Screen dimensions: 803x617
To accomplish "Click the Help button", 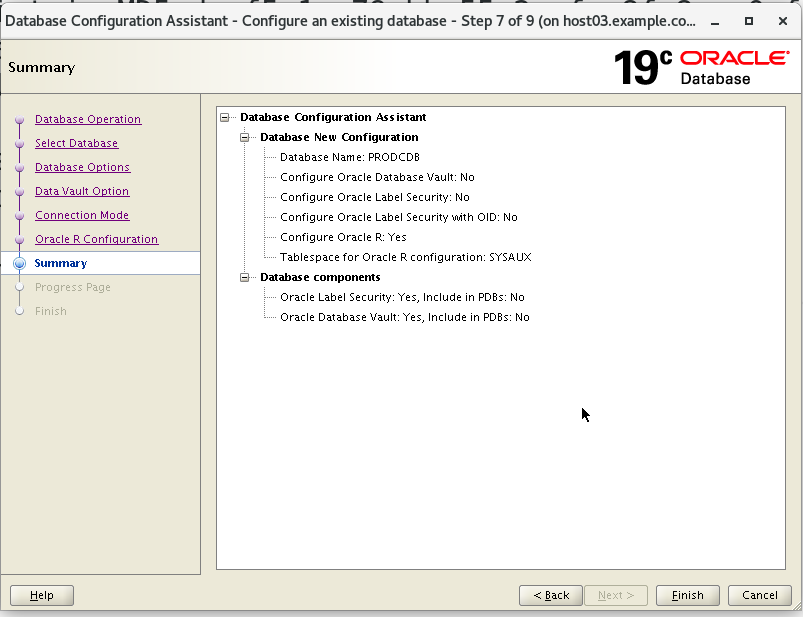I will point(42,595).
